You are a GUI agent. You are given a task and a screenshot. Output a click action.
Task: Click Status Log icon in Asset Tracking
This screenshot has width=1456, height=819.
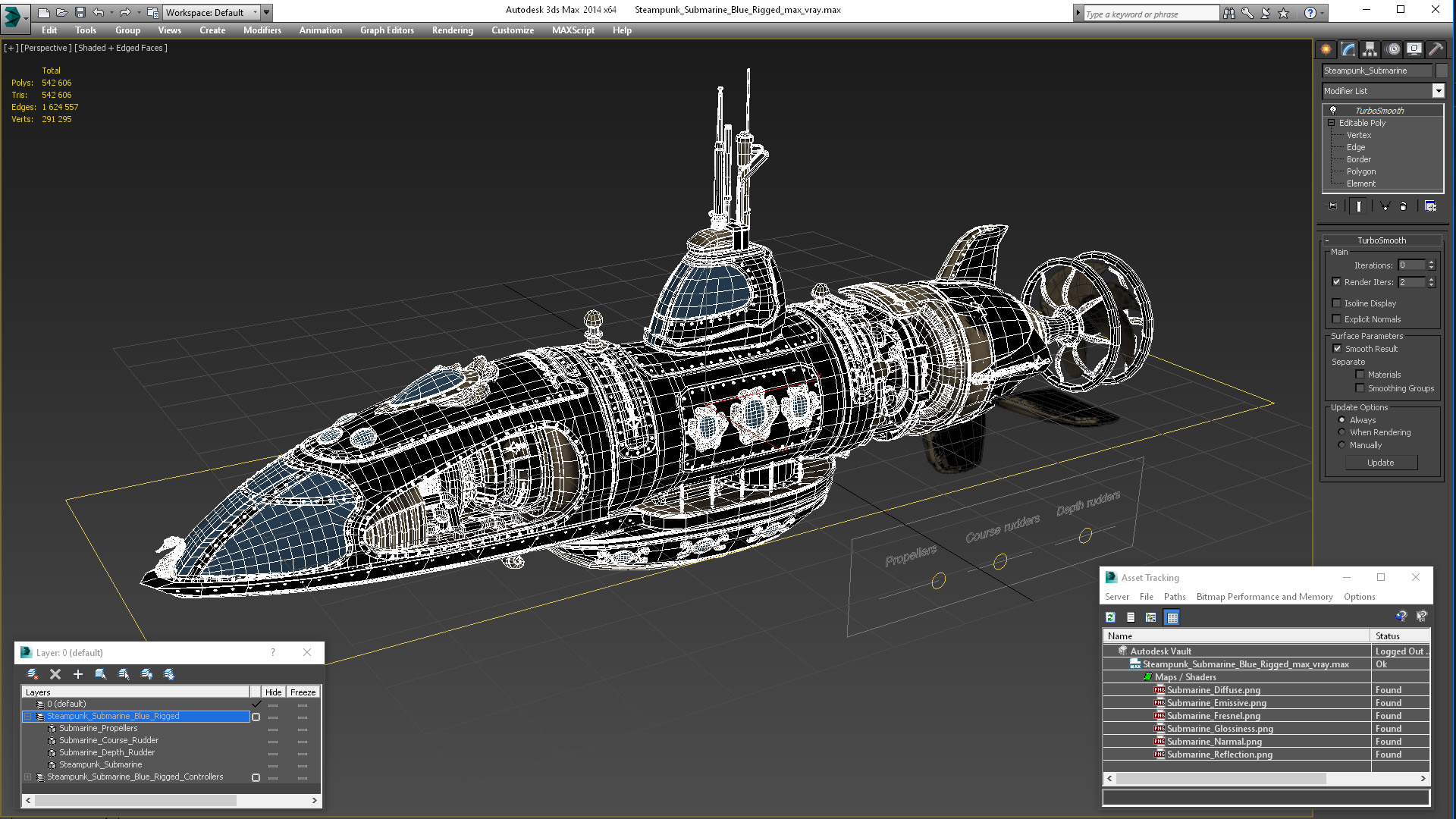tap(1131, 617)
